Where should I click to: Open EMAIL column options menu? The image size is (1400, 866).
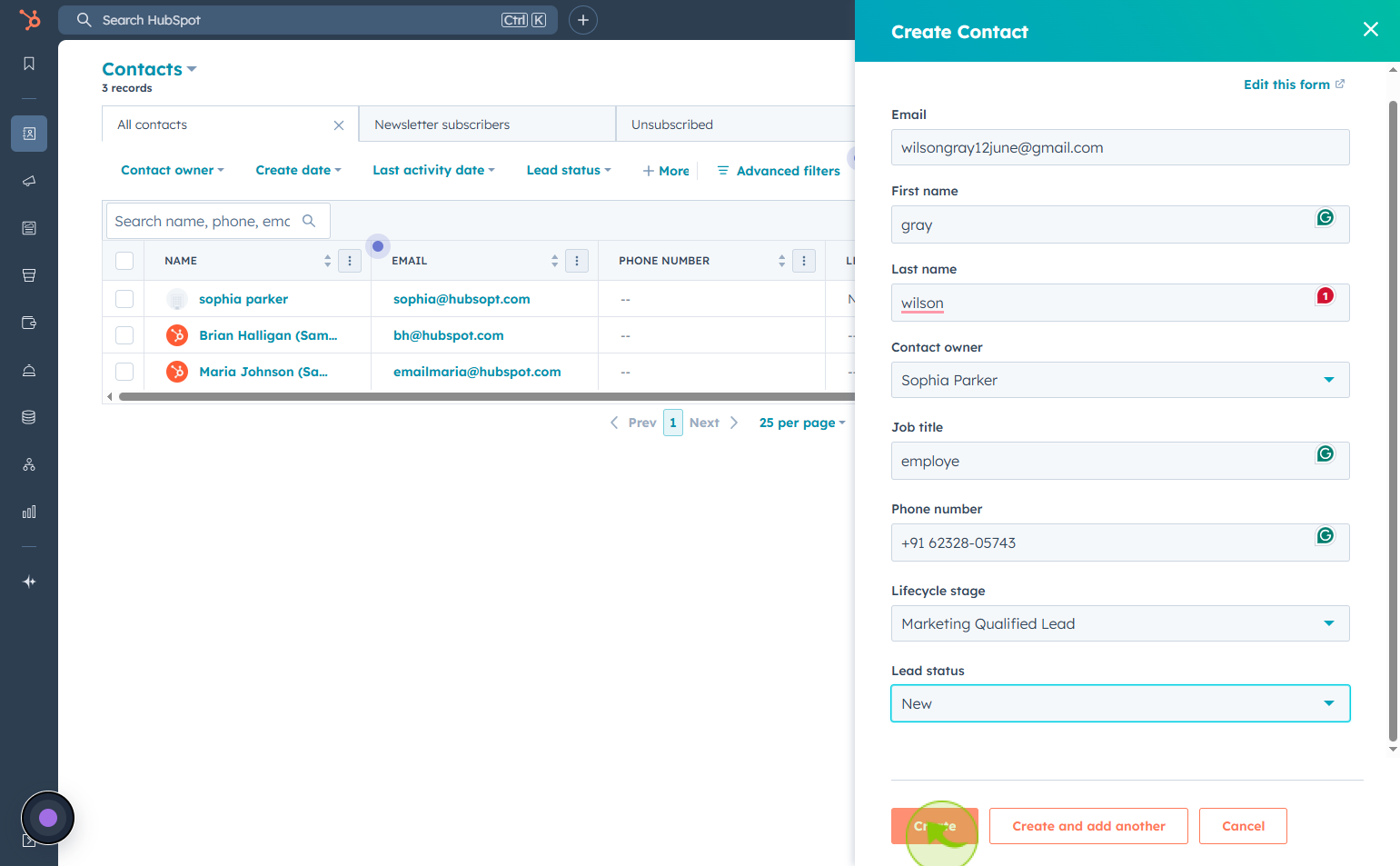[577, 261]
